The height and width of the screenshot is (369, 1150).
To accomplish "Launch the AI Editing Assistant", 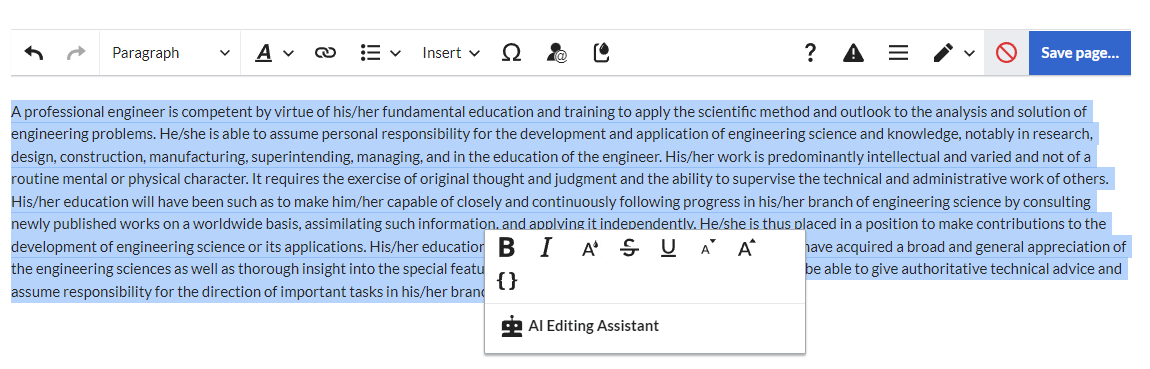I will pyautogui.click(x=579, y=326).
